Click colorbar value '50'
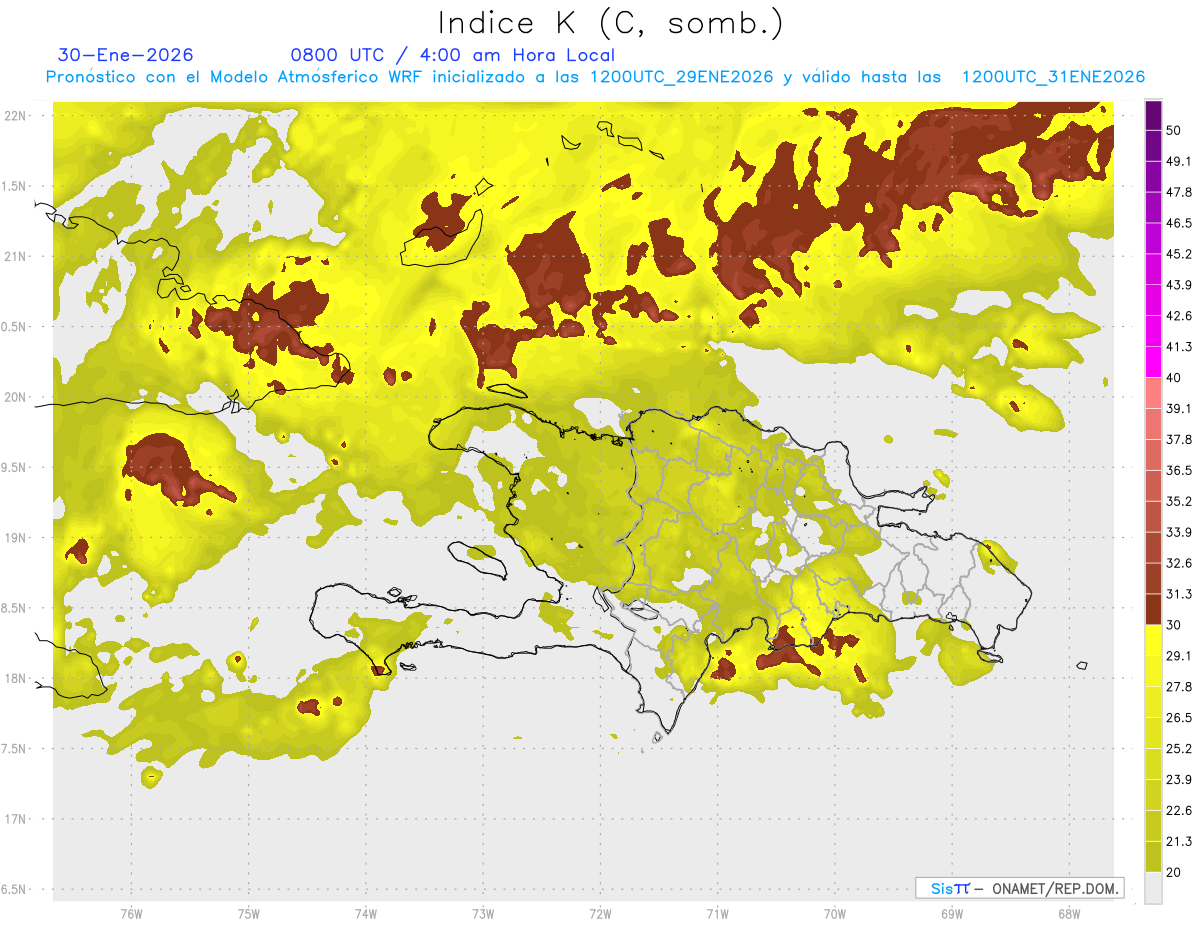The width and height of the screenshot is (1200, 927). click(x=1174, y=130)
